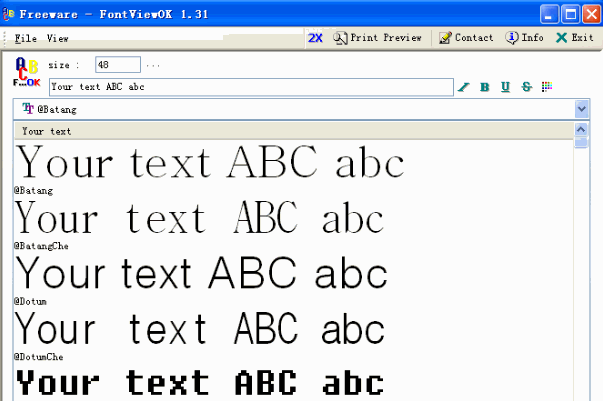Open the Info dialog
This screenshot has height=401, width=603.
click(525, 38)
